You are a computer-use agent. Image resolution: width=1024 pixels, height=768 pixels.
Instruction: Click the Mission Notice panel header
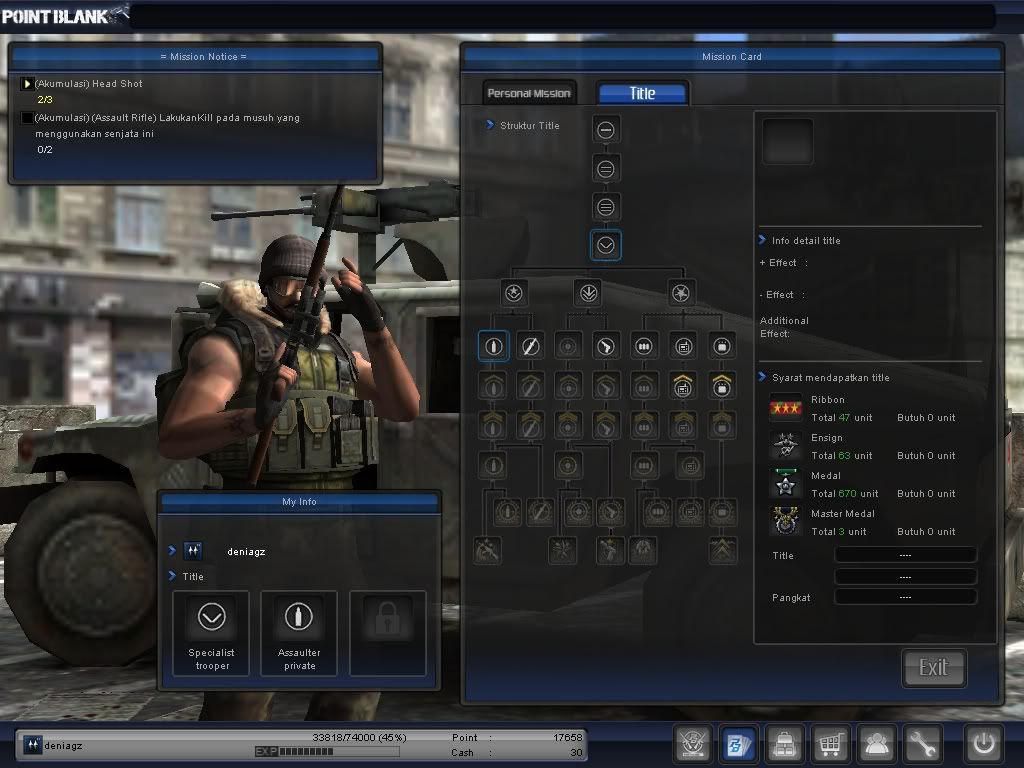pos(195,56)
